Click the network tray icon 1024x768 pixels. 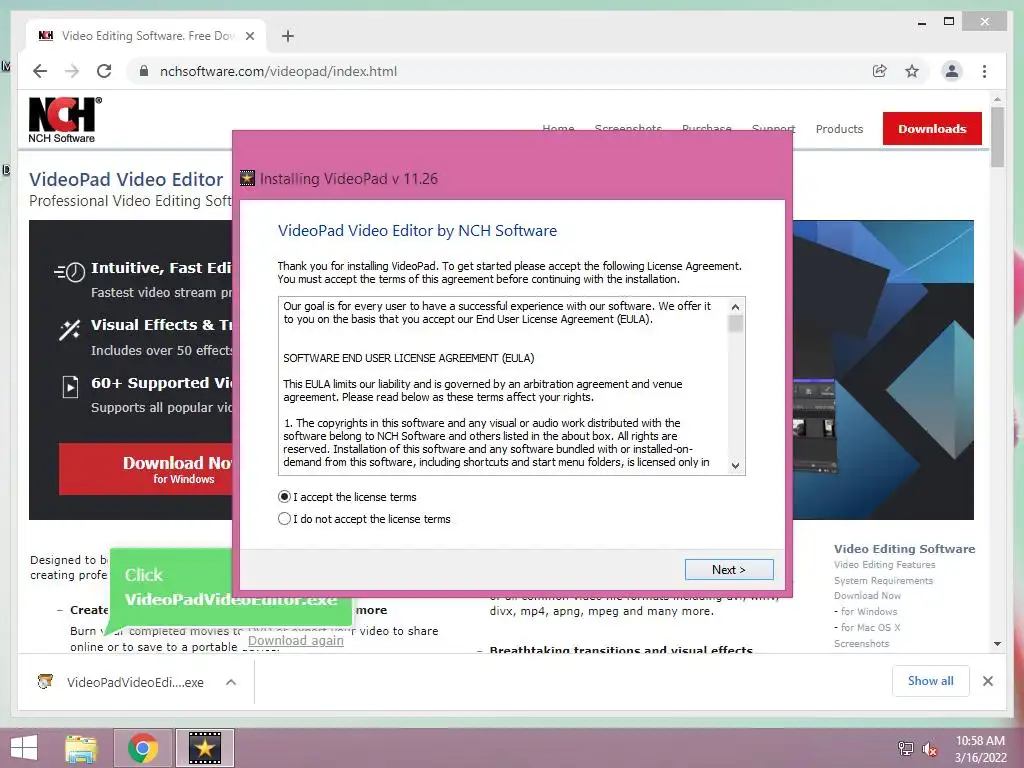coord(906,748)
